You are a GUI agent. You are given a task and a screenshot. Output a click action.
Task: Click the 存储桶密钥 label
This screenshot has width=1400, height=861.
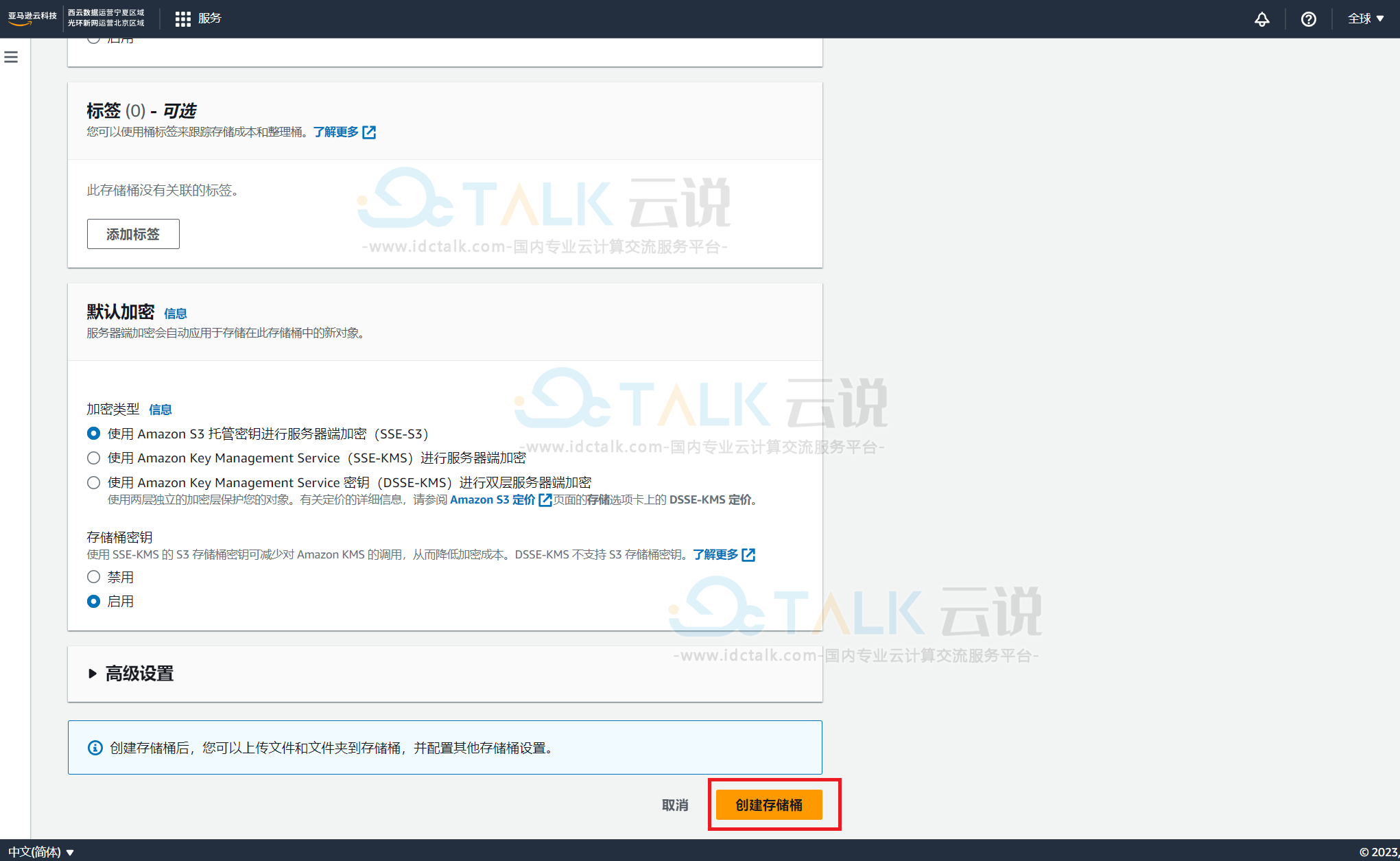119,537
